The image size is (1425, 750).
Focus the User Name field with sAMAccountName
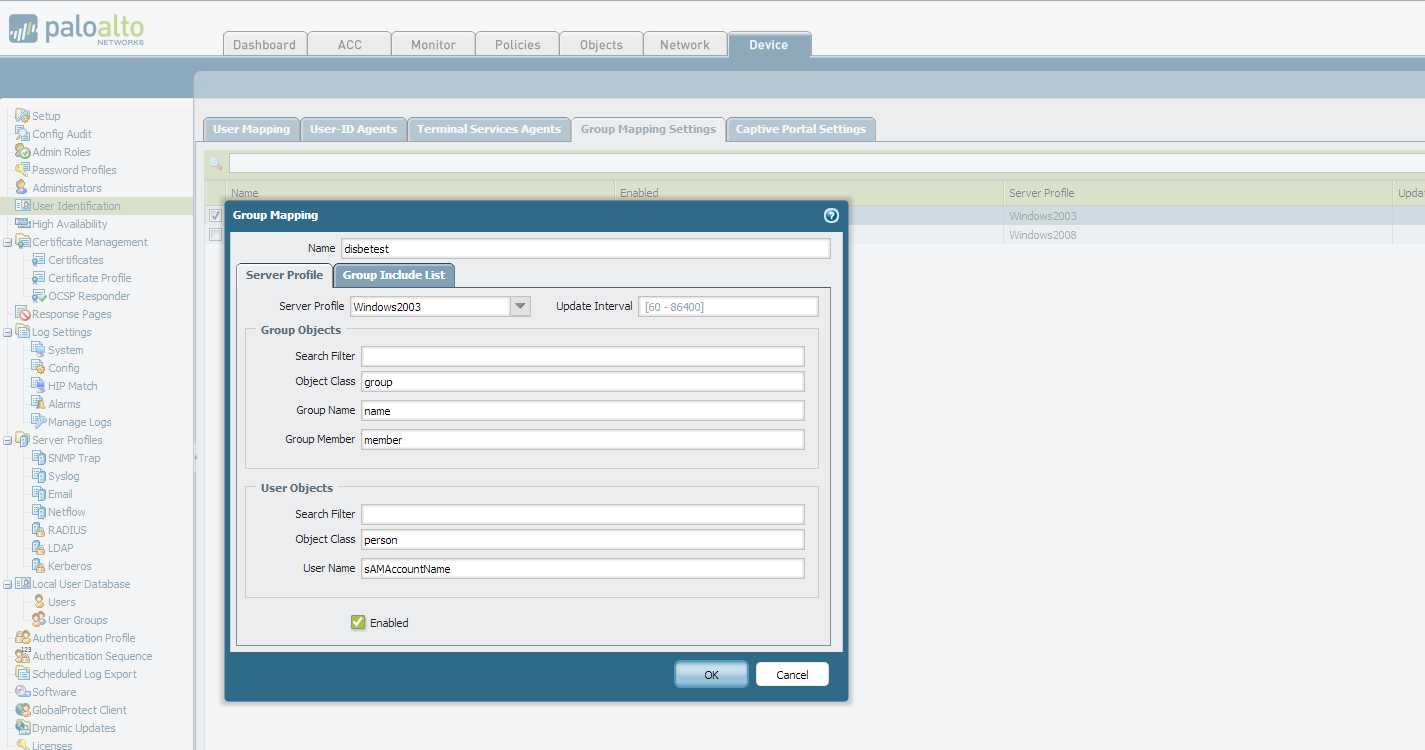tap(583, 569)
